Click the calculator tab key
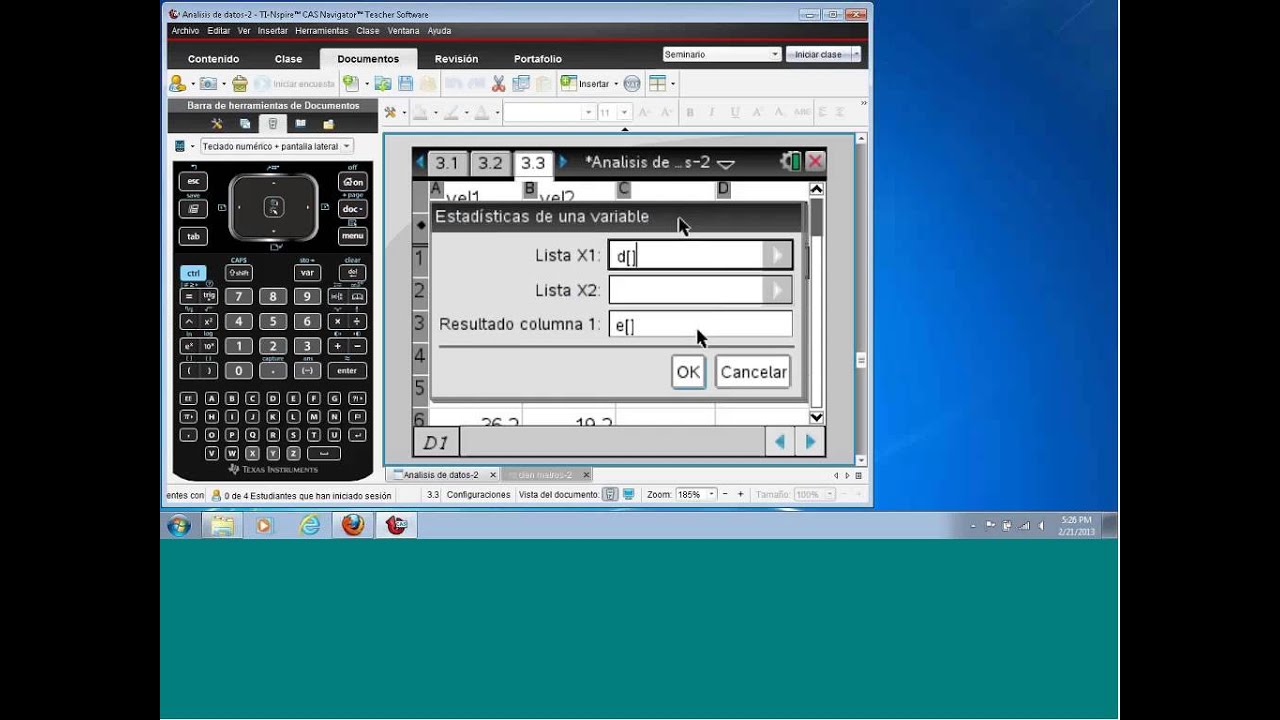 click(193, 236)
